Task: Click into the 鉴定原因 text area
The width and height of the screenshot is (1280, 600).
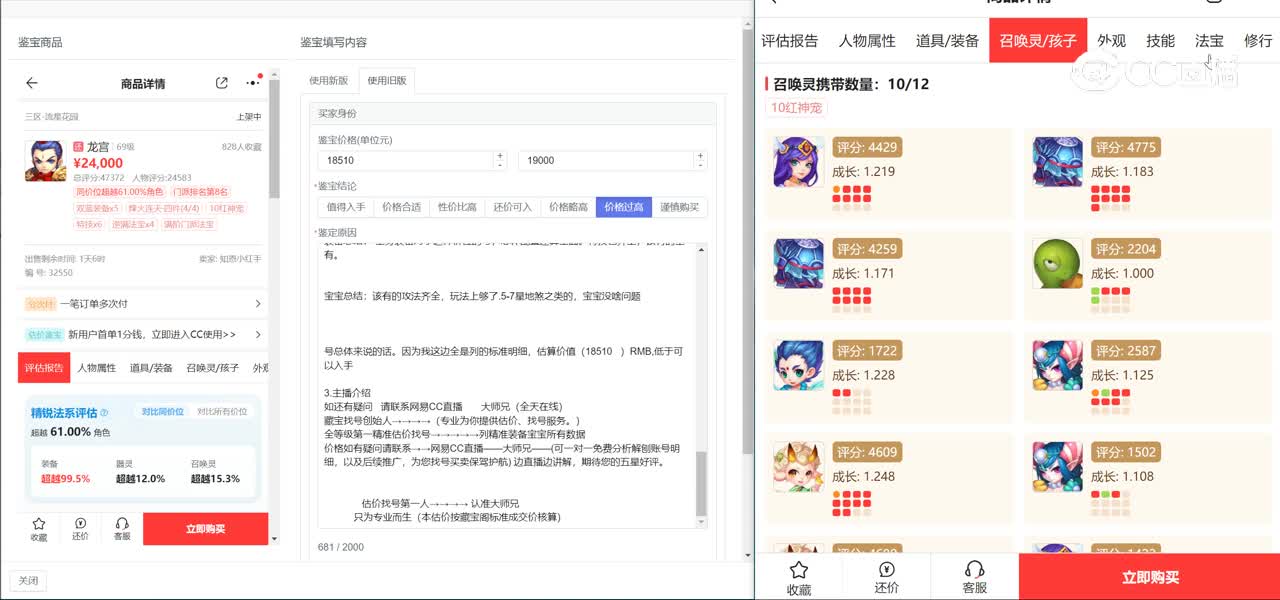Action: 507,385
